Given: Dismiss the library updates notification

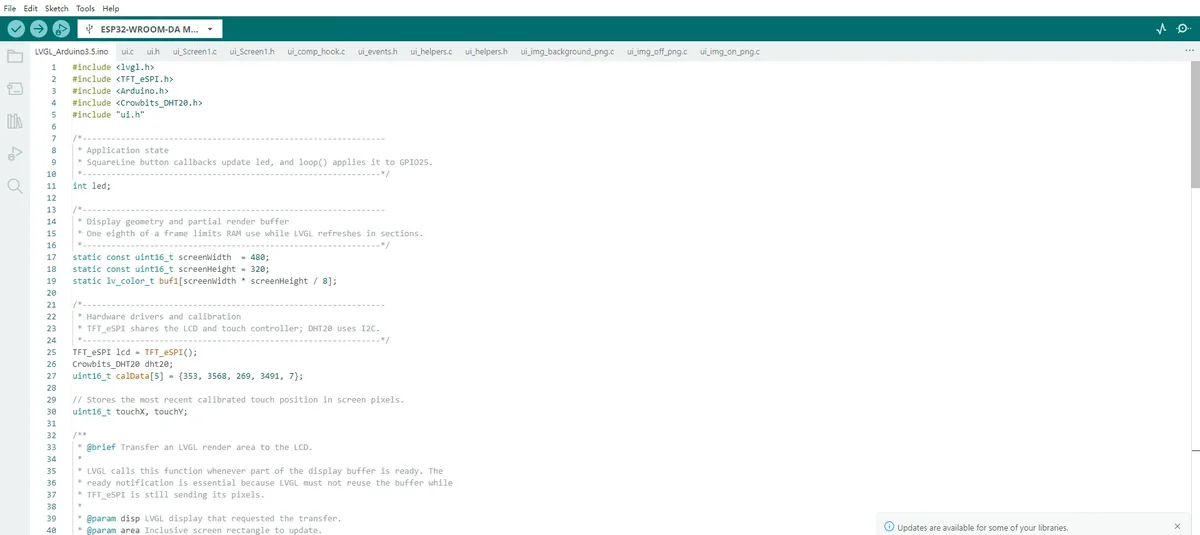Looking at the screenshot, I should tap(1177, 526).
